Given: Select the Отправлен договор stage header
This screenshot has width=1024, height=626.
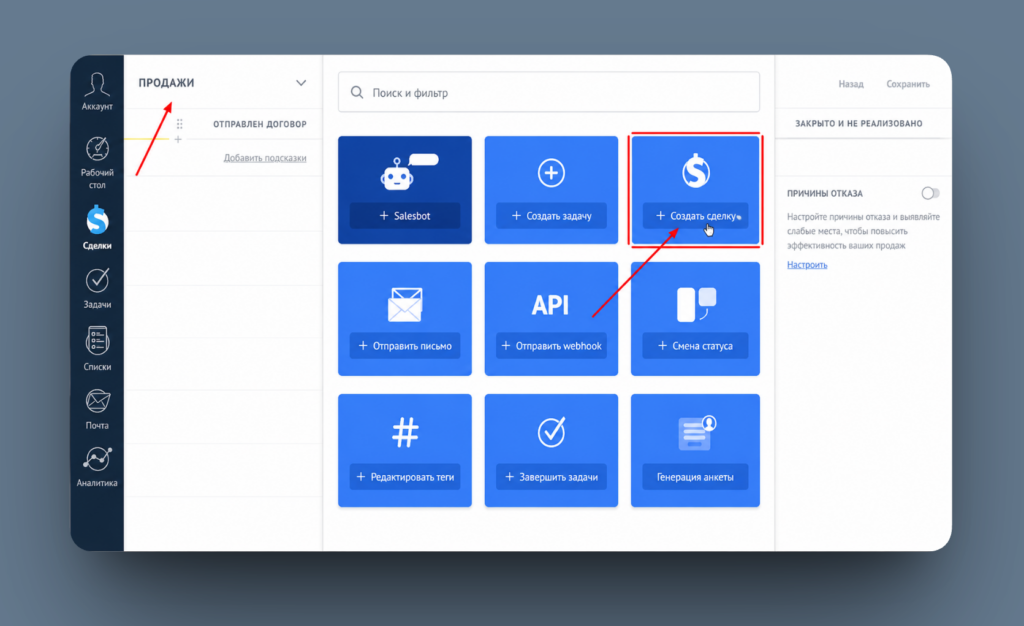Looking at the screenshot, I should pyautogui.click(x=259, y=124).
